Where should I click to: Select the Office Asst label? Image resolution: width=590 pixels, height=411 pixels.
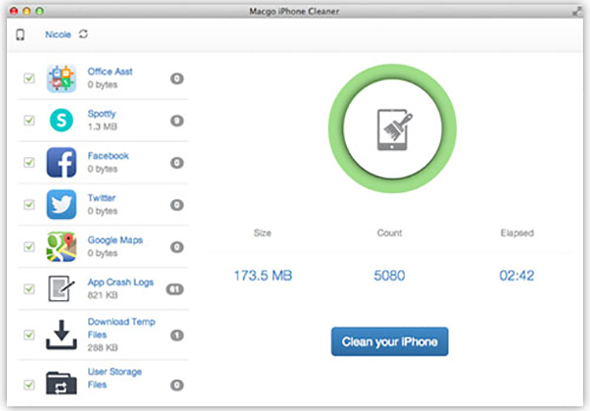point(110,72)
